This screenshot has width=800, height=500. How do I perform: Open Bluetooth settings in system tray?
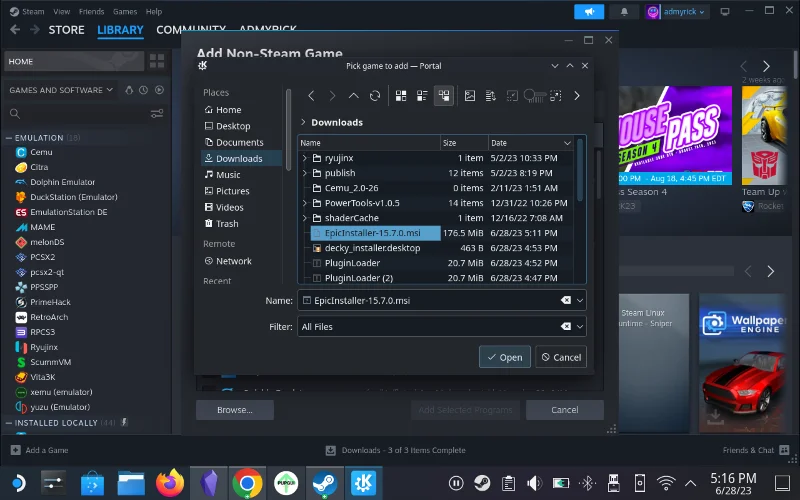(587, 483)
